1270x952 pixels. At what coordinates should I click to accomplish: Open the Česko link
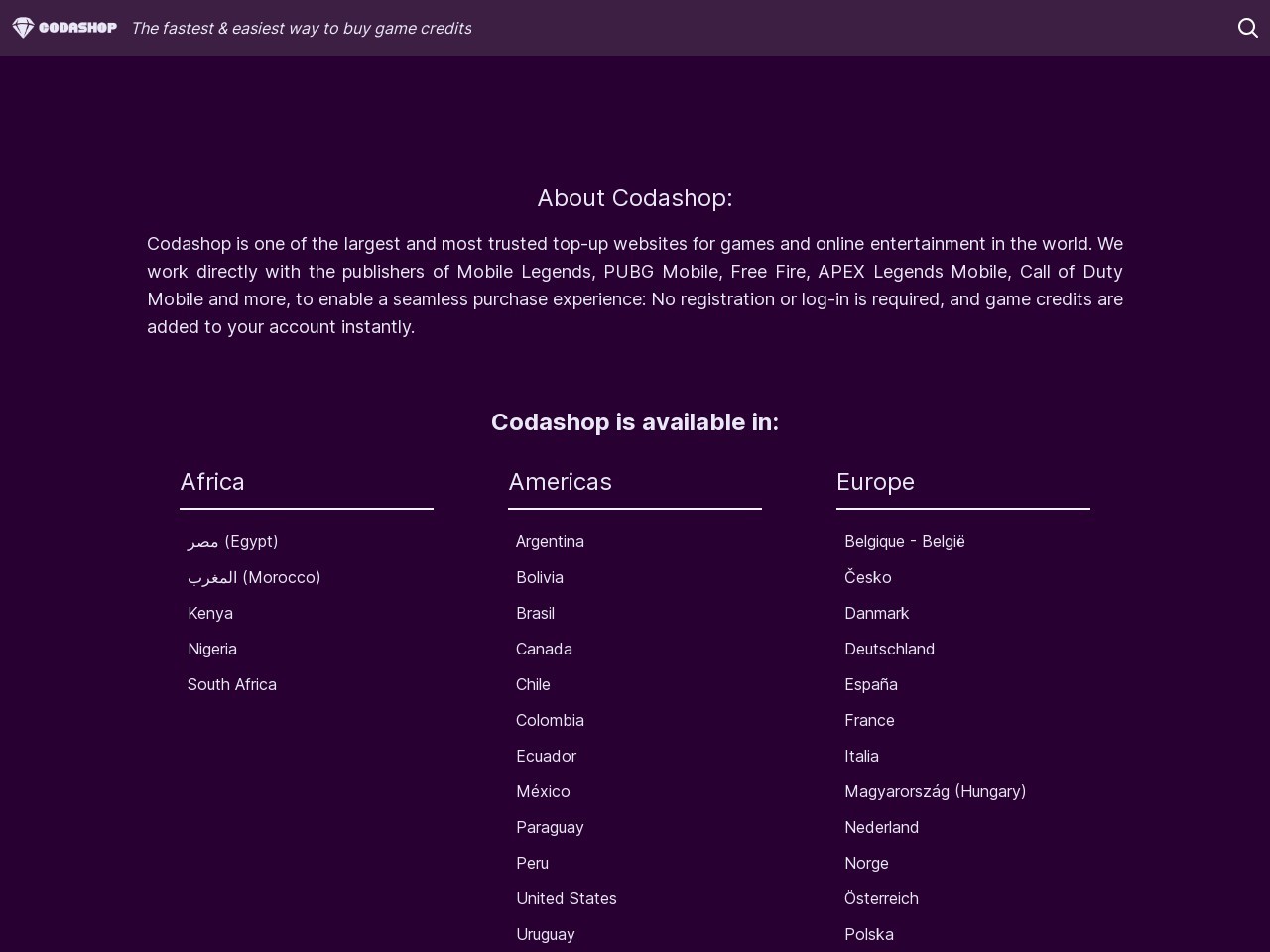coord(868,577)
